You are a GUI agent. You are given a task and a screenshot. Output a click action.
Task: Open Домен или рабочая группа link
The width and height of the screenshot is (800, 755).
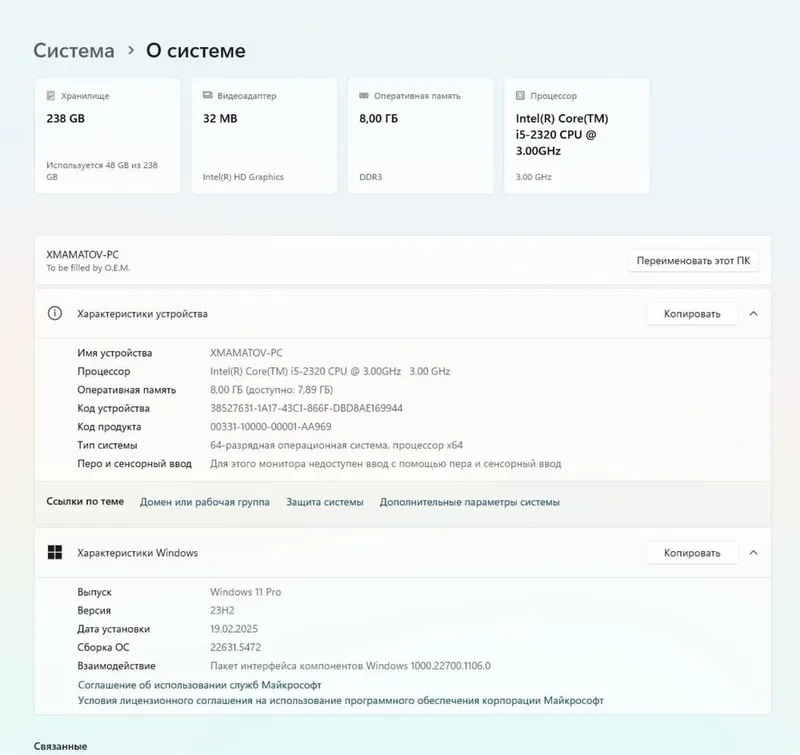[205, 502]
